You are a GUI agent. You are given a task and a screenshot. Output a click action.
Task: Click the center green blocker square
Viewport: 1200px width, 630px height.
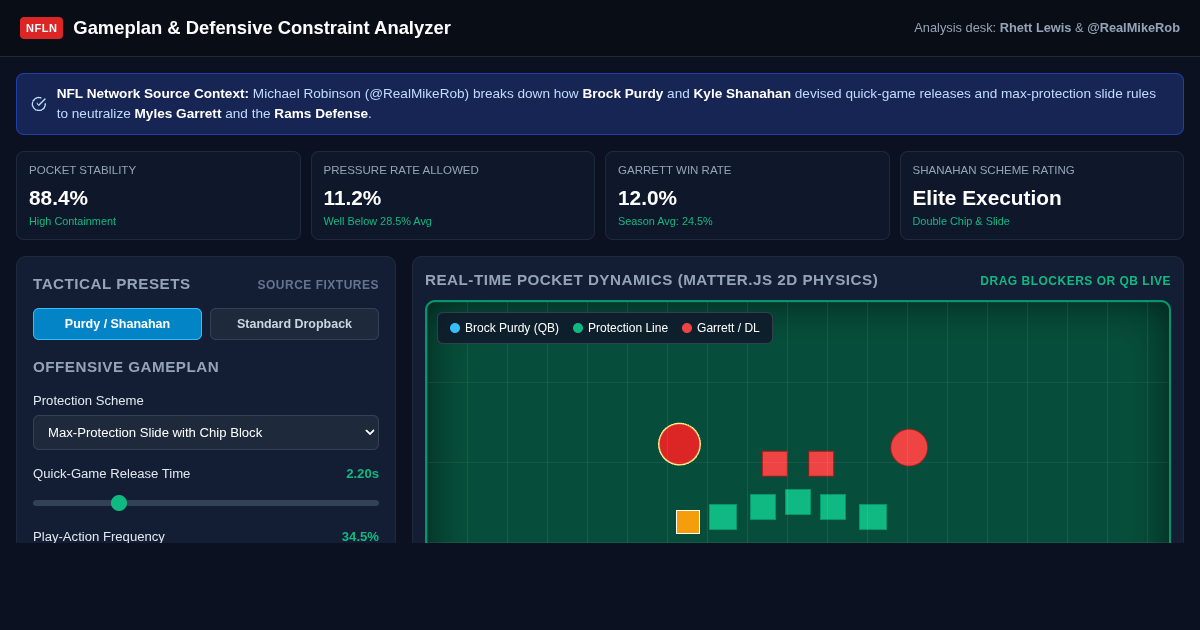798,502
